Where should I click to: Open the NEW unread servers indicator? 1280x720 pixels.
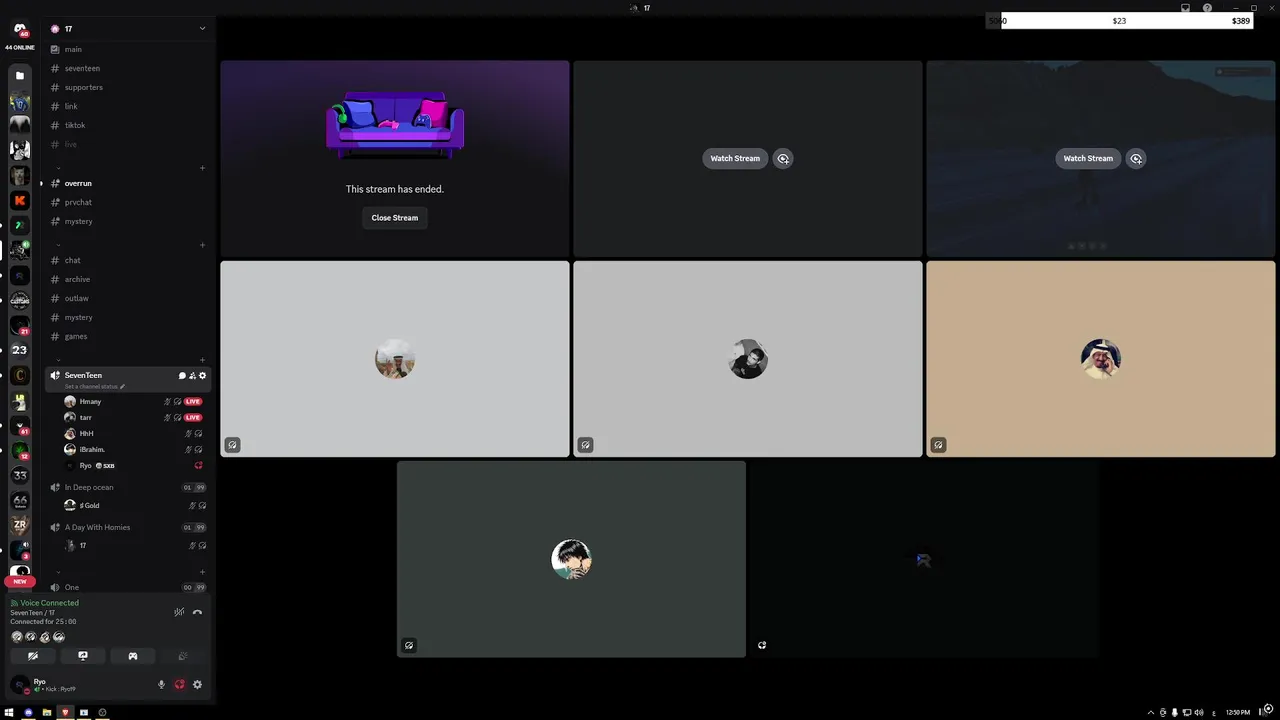click(19, 581)
